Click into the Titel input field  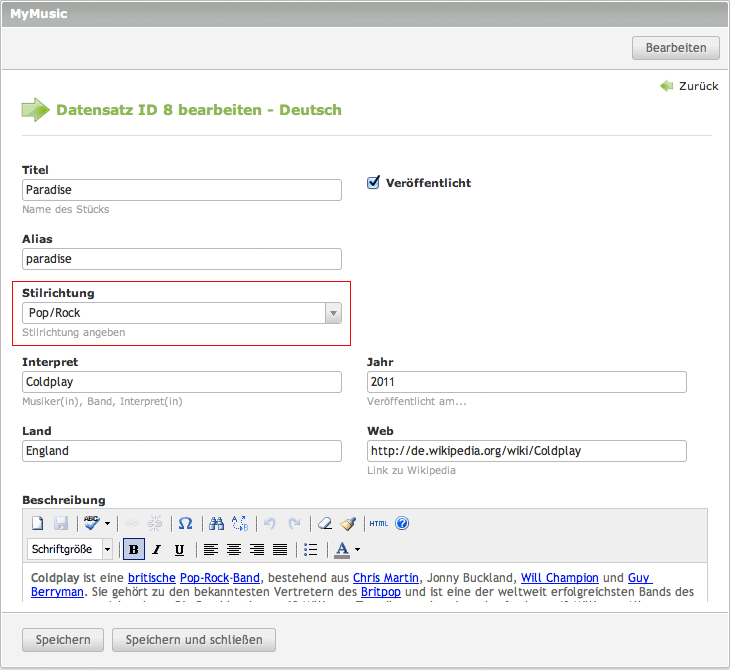(182, 190)
